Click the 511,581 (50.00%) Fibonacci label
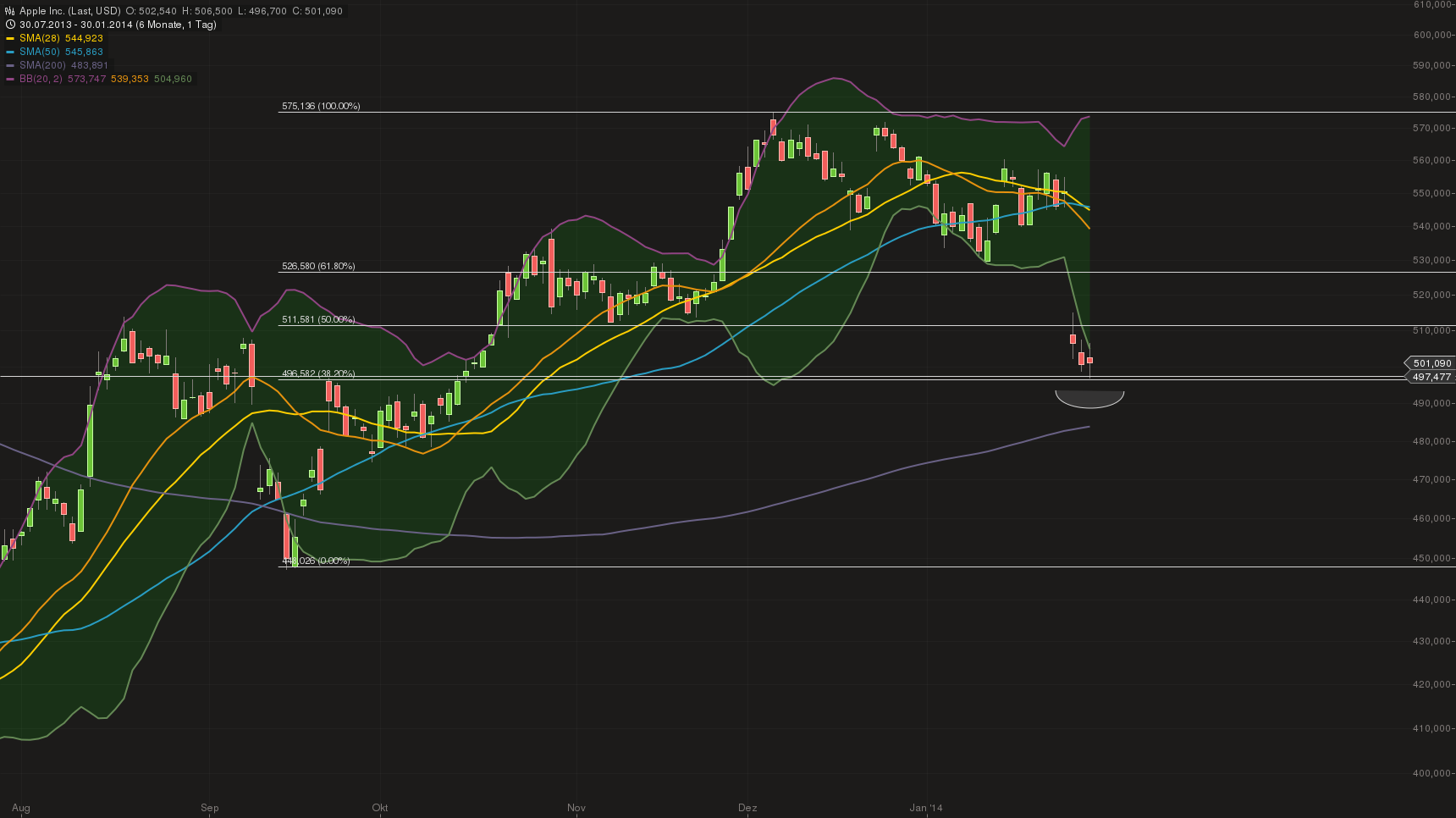The height and width of the screenshot is (818, 1456). click(317, 319)
